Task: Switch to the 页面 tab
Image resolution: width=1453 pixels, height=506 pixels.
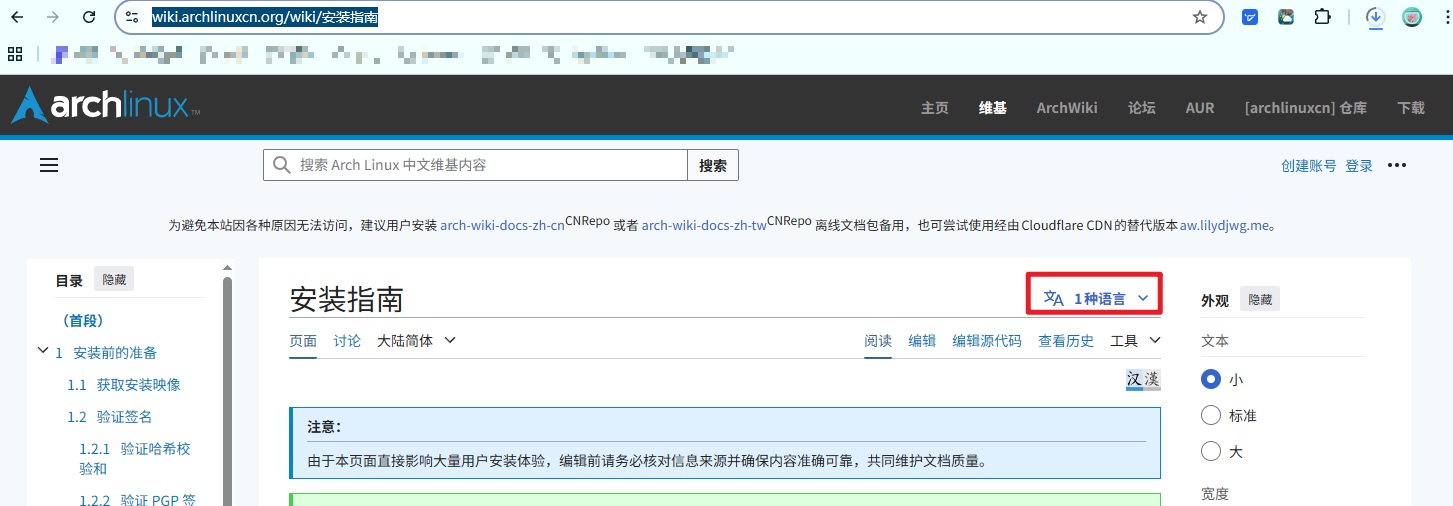Action: coord(303,341)
